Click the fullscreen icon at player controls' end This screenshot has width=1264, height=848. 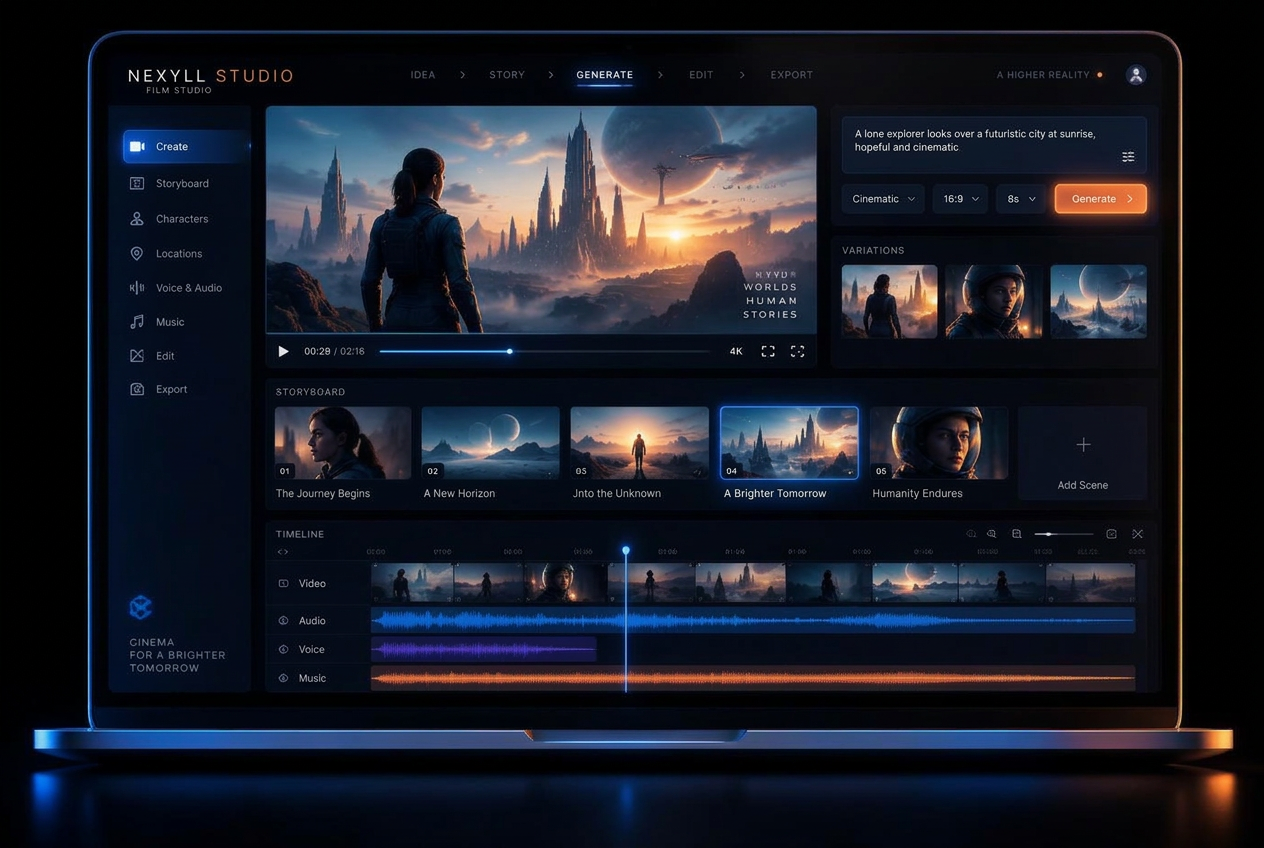[797, 351]
